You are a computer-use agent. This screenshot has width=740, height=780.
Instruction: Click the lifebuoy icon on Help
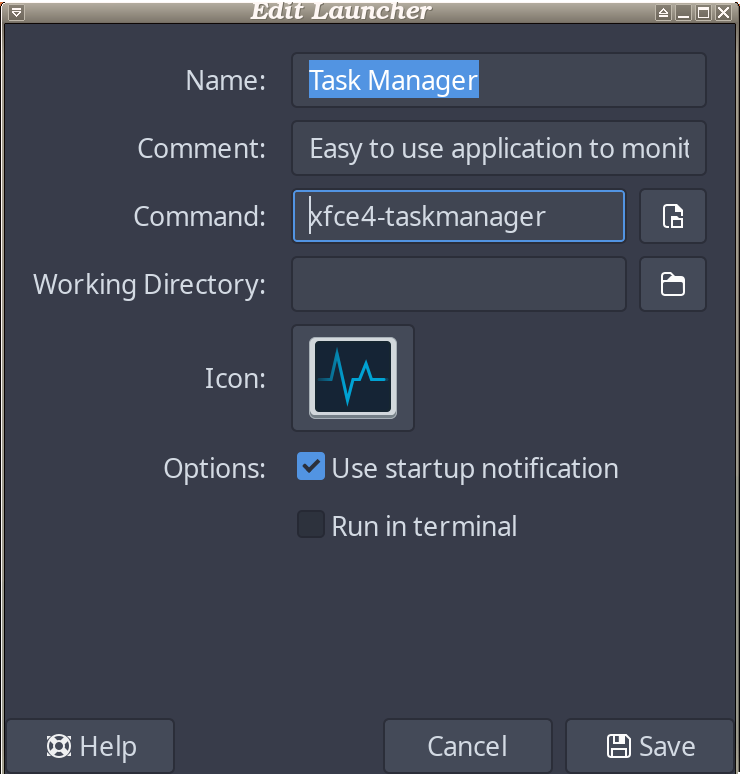(x=59, y=746)
